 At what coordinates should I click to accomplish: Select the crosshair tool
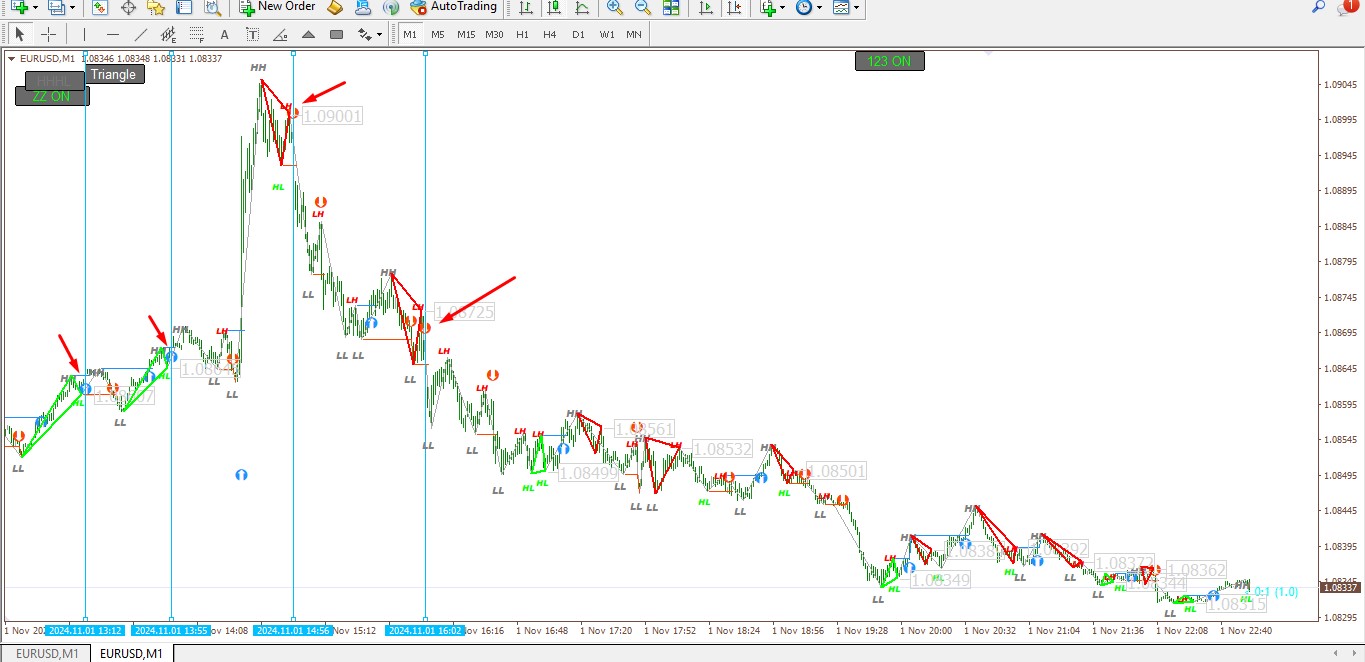tap(47, 34)
